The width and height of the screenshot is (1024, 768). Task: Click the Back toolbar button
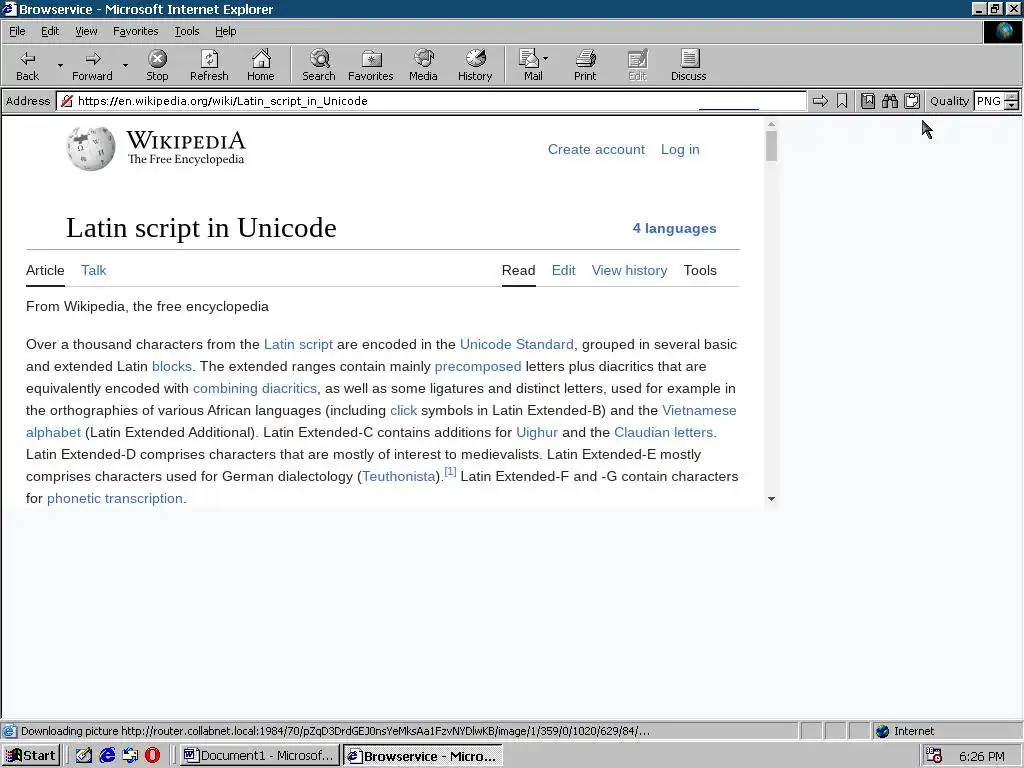tap(27, 65)
